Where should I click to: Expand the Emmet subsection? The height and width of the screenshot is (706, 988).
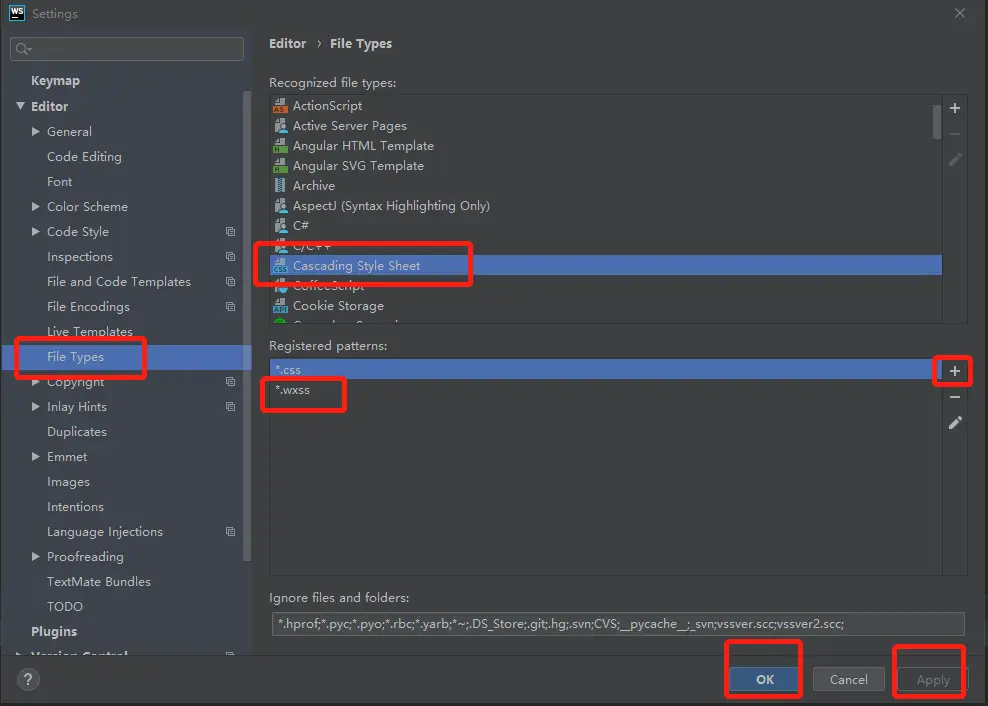pos(36,456)
